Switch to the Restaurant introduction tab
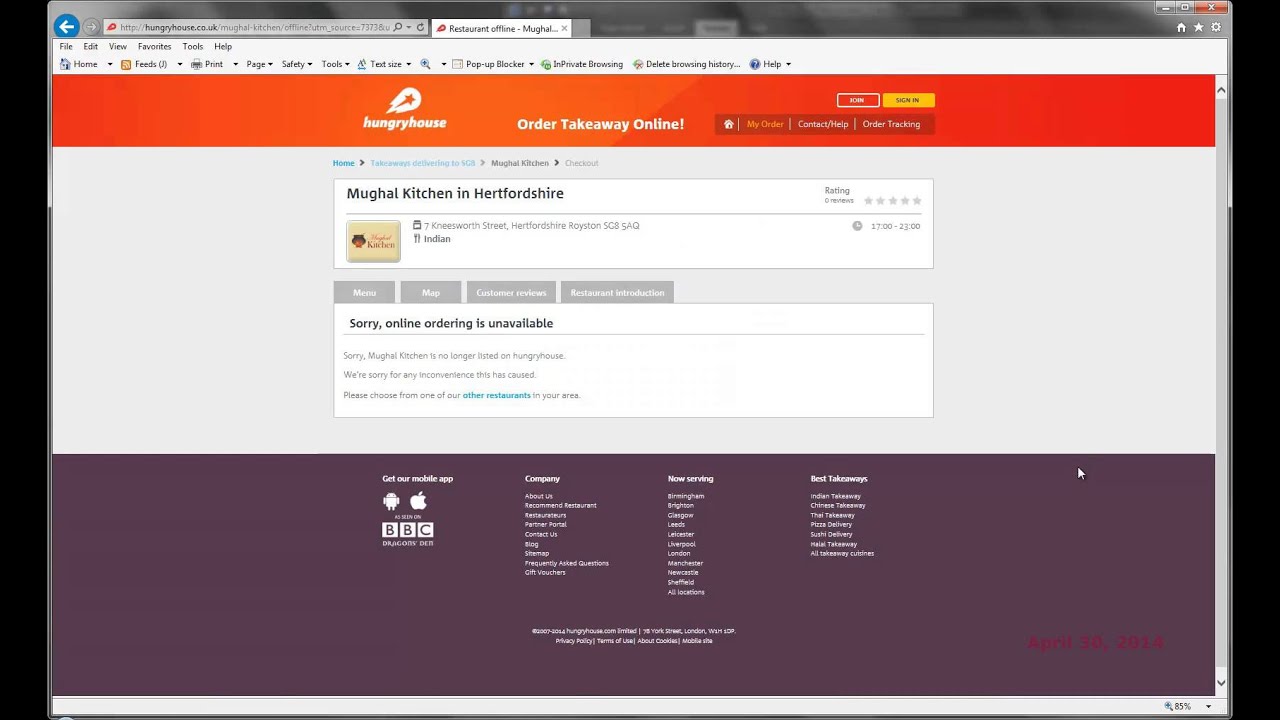 point(617,292)
